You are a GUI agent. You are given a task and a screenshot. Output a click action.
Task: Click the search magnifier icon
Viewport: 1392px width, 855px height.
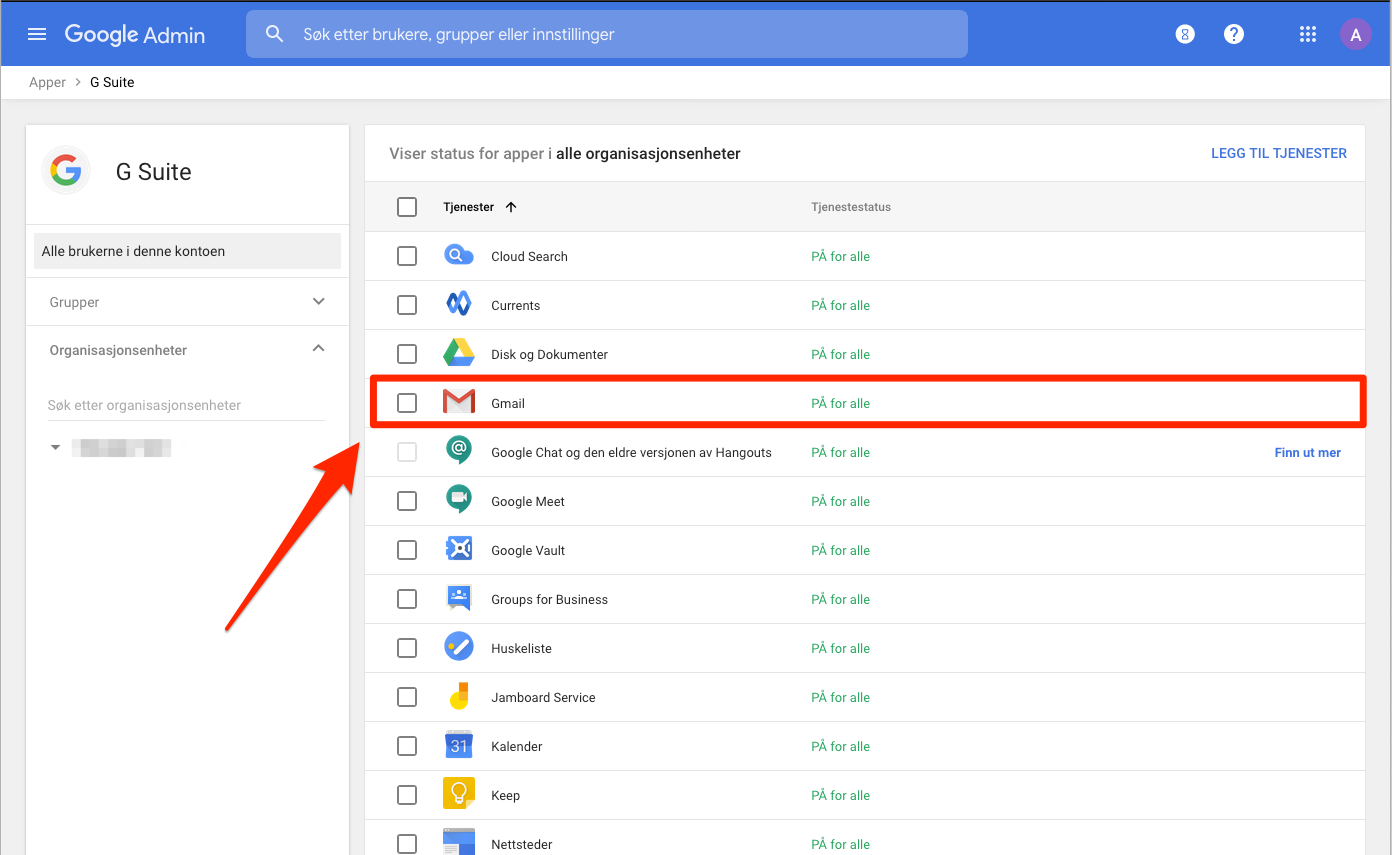(x=275, y=34)
